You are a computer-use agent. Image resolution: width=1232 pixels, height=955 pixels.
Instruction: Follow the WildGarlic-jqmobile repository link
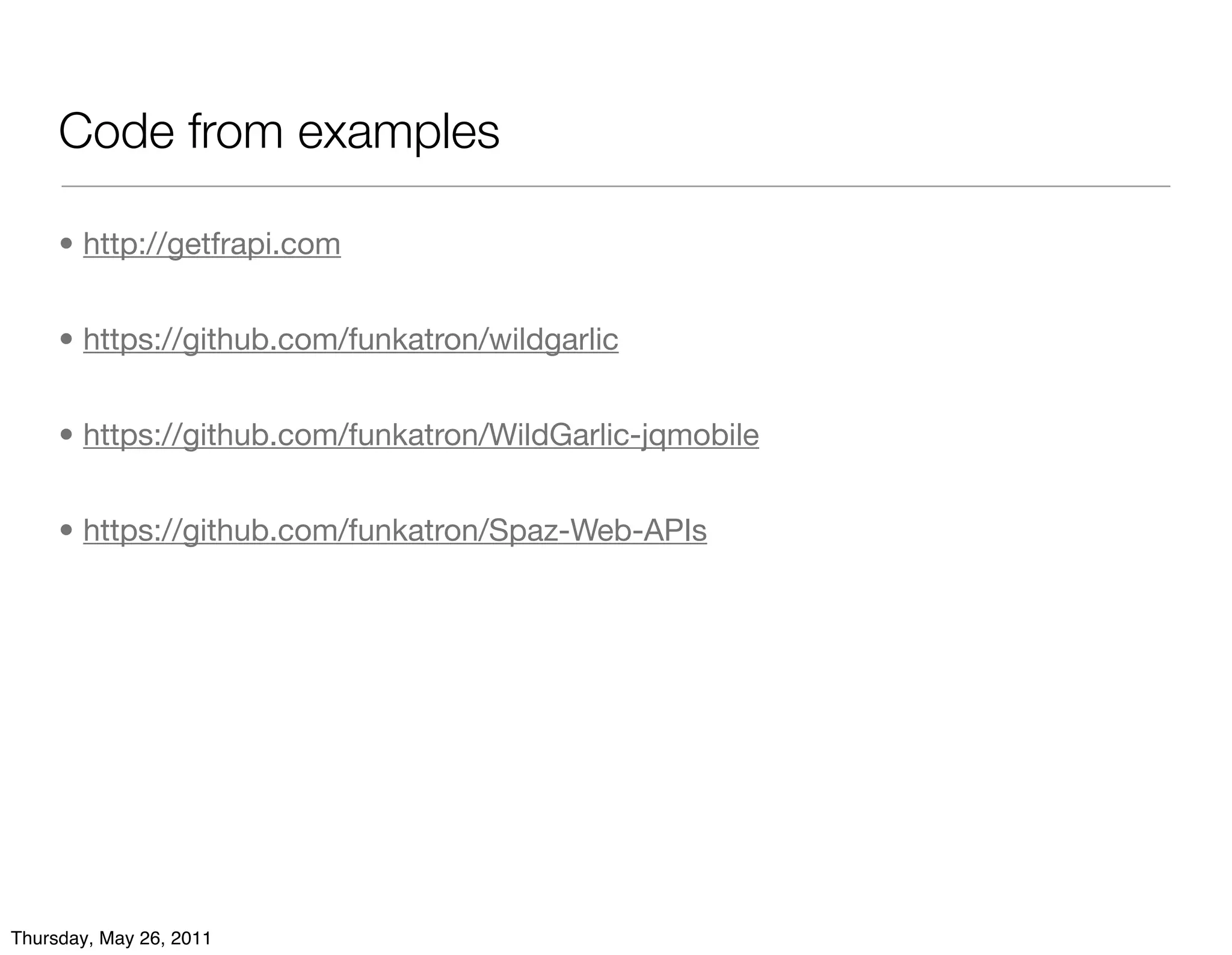(421, 435)
